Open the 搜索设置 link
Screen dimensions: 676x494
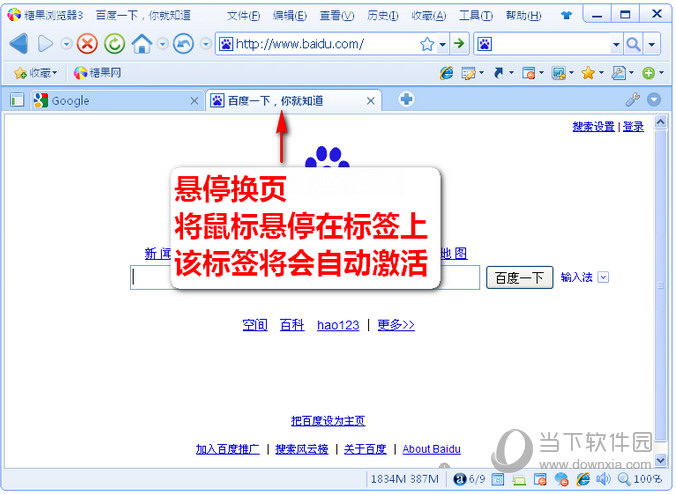click(x=593, y=127)
